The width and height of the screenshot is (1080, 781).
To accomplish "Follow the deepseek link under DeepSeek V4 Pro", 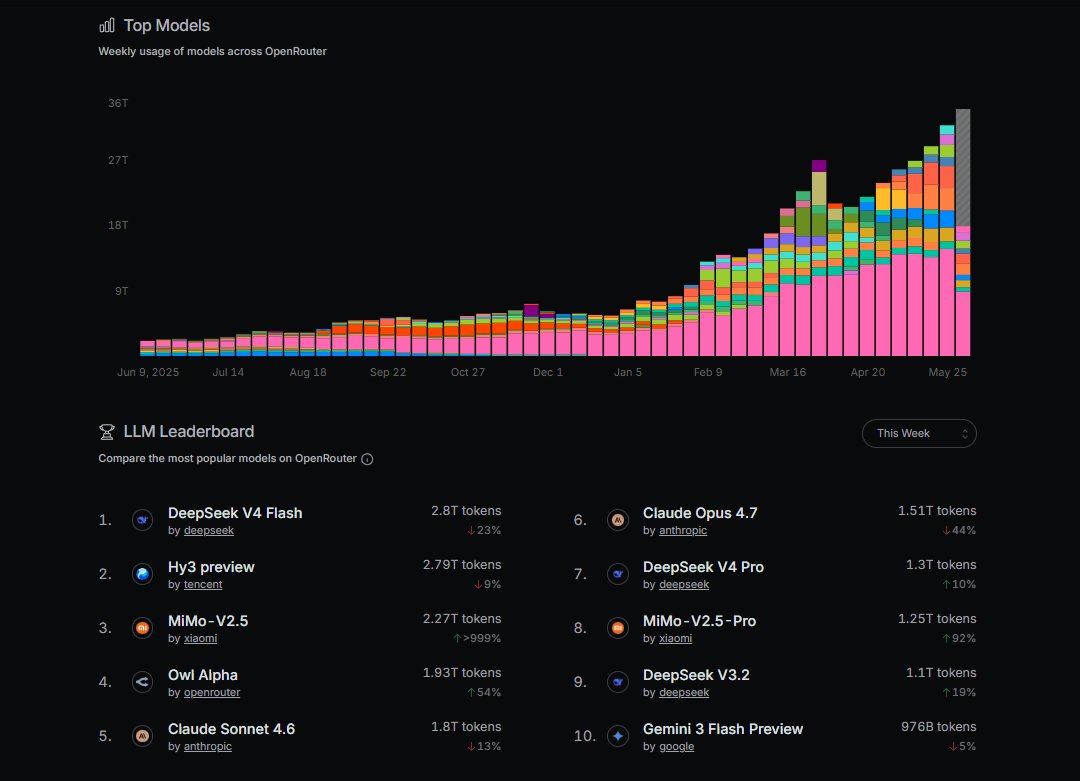I will (684, 585).
